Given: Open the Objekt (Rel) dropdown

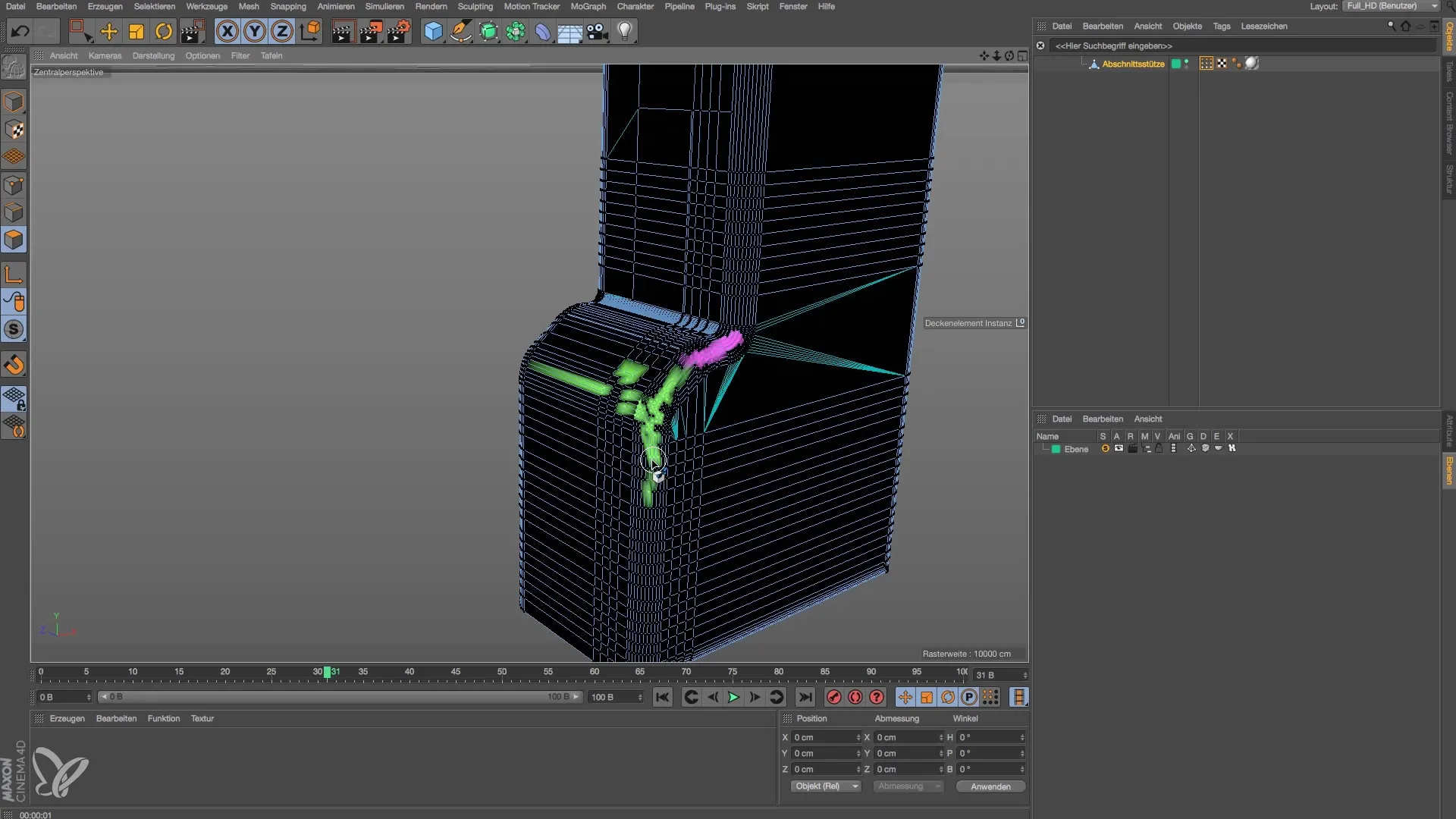Looking at the screenshot, I should click(x=826, y=786).
